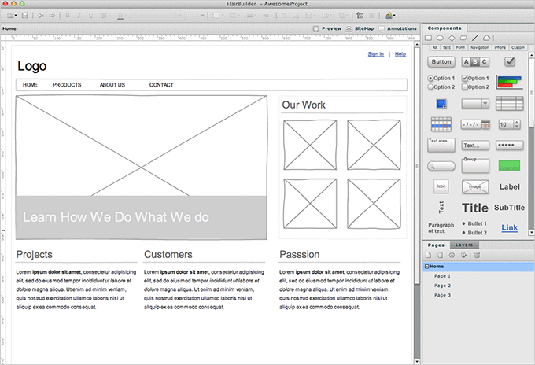The width and height of the screenshot is (535, 365).
Task: Pick the Group box component
Action: tap(475, 165)
